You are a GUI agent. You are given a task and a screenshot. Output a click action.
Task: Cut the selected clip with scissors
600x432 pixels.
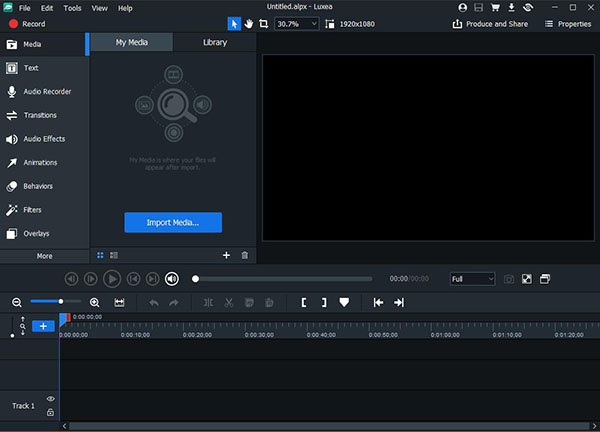(x=229, y=303)
